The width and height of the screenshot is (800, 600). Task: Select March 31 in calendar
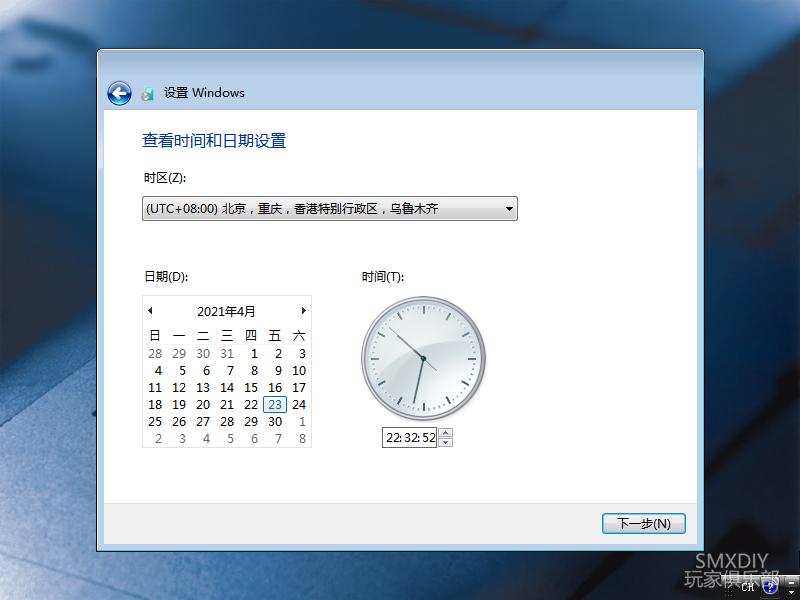click(227, 354)
